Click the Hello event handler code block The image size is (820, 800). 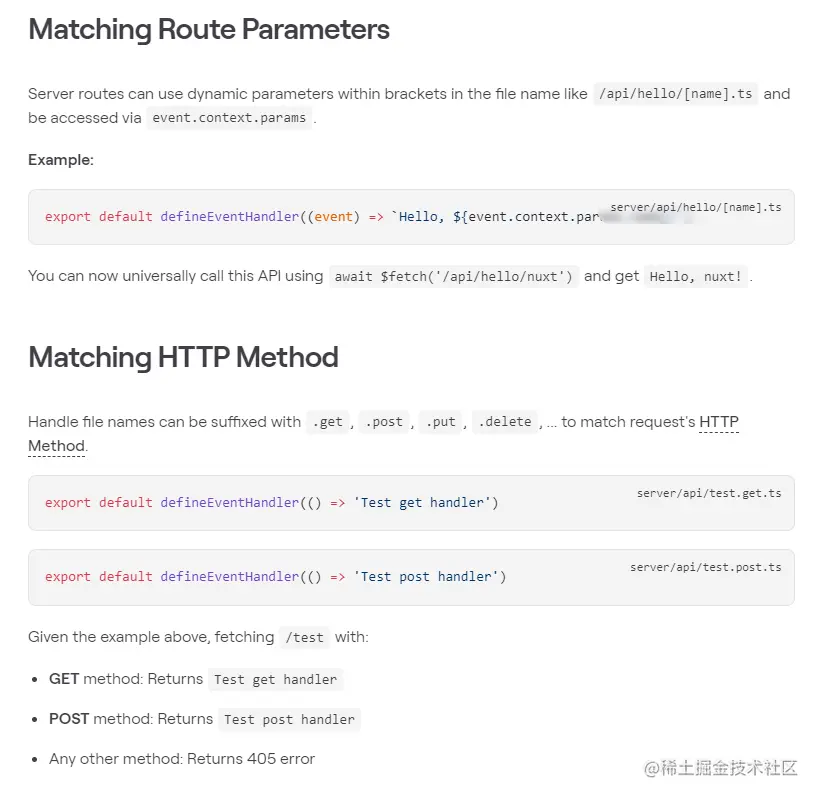[x=411, y=217]
